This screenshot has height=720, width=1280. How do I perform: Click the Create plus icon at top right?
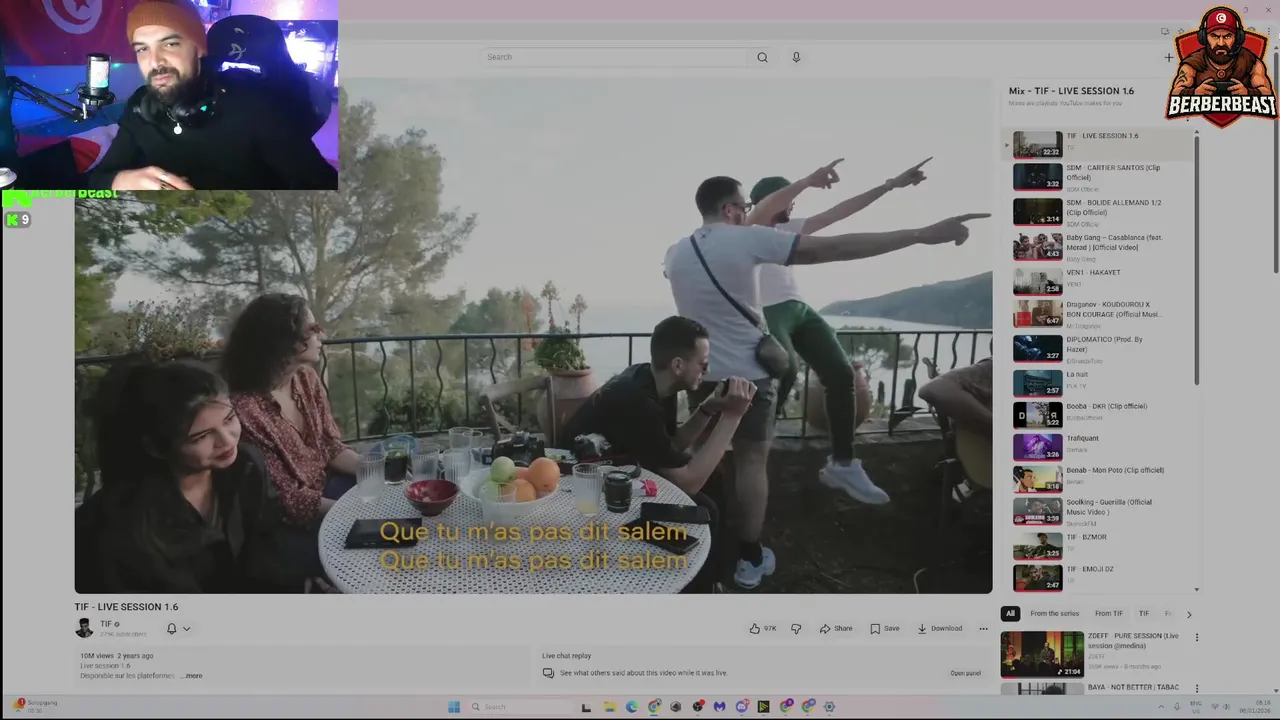(1168, 57)
